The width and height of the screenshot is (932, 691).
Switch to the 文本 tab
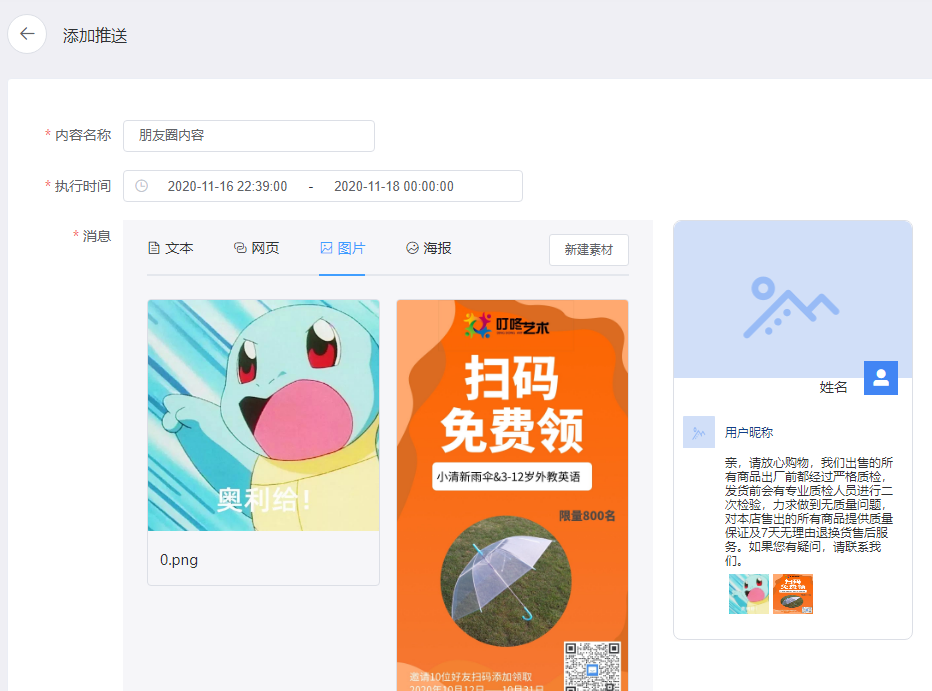click(x=171, y=248)
